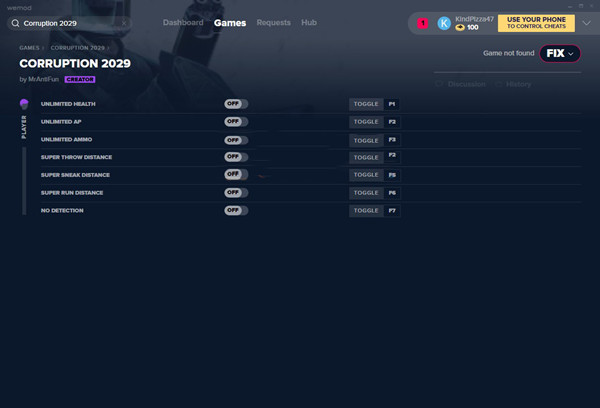
Task: Enable the Unlimited Health cheat switch
Action: point(236,104)
